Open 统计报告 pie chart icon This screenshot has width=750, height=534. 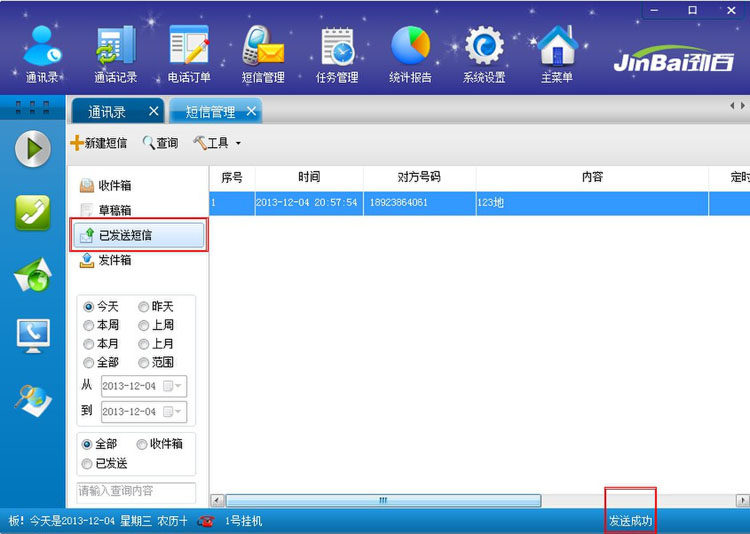(410, 52)
